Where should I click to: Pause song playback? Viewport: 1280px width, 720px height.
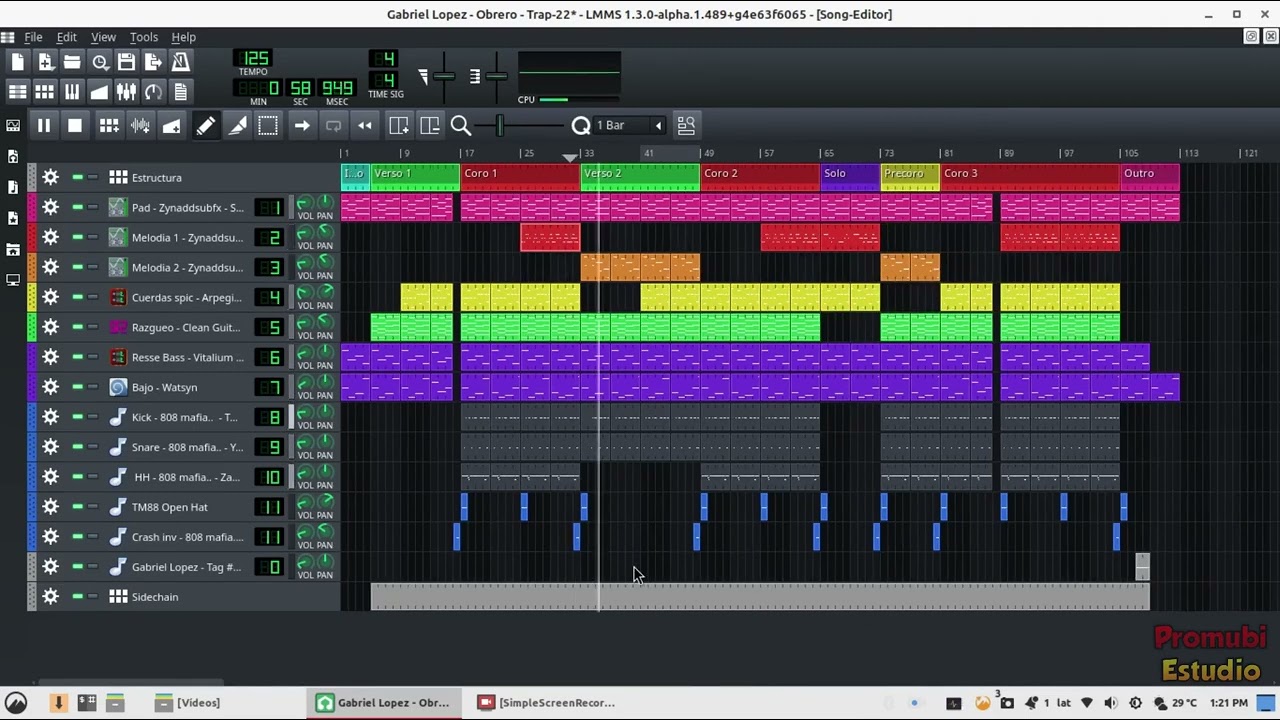pos(44,125)
